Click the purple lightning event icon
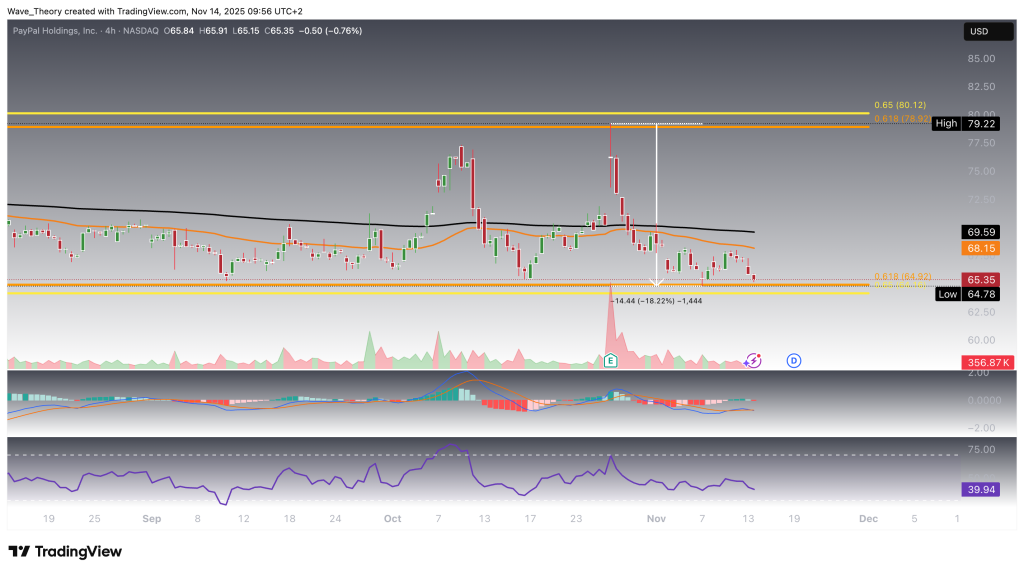Viewport: 1024px width, 573px height. tap(754, 360)
